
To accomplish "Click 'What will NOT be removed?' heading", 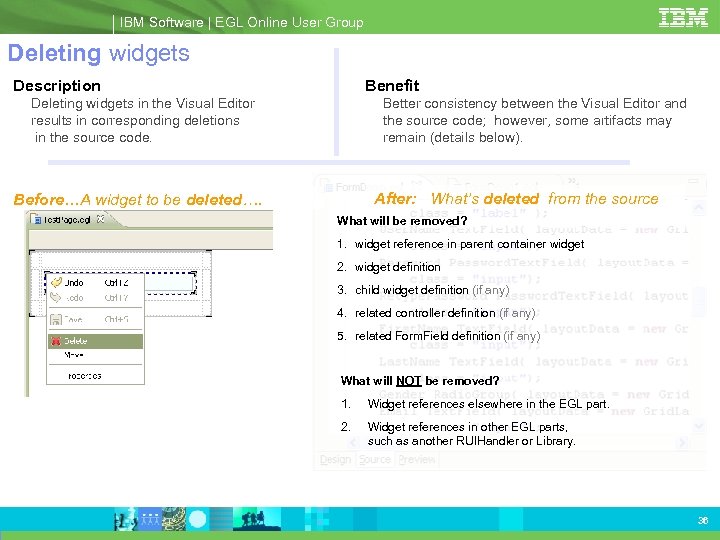I will click(x=420, y=381).
